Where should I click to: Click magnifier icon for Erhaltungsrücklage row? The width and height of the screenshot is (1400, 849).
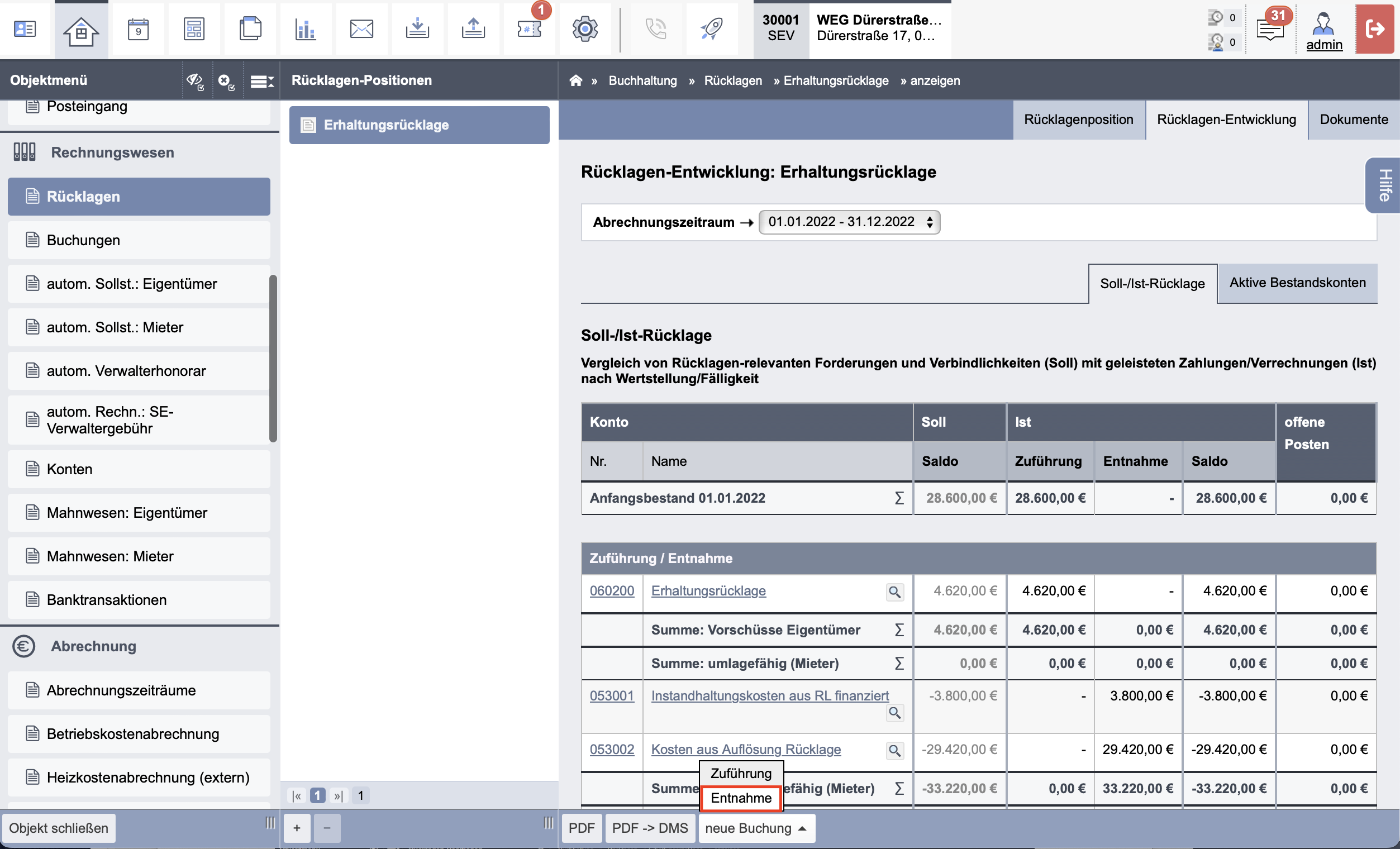point(894,592)
